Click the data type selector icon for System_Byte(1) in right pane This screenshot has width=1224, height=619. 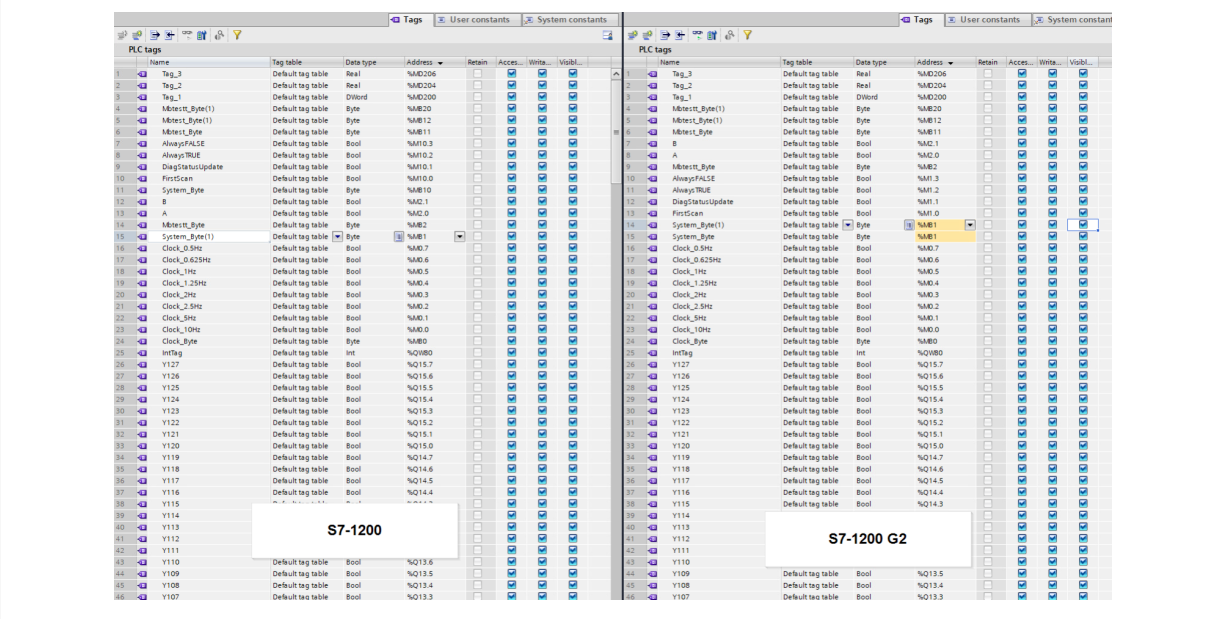click(x=909, y=225)
